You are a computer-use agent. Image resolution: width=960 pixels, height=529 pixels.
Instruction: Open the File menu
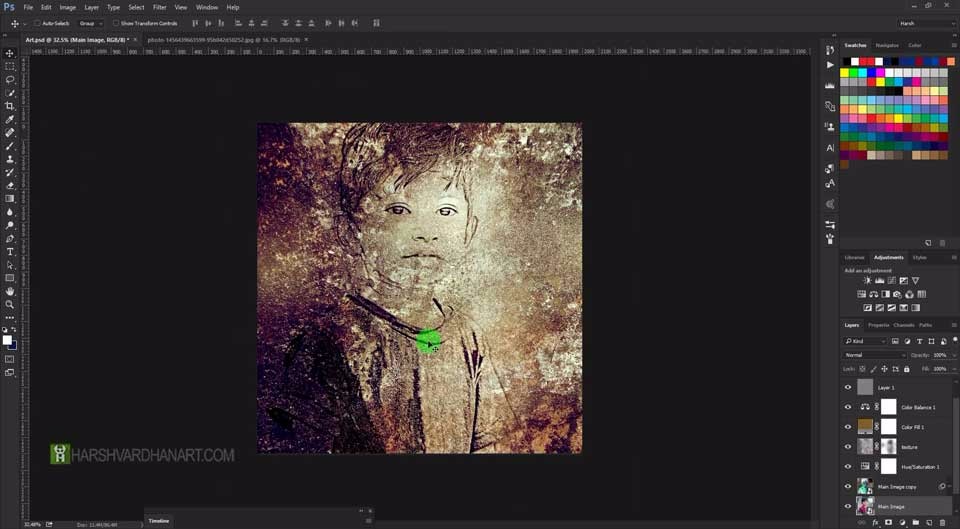(x=28, y=7)
